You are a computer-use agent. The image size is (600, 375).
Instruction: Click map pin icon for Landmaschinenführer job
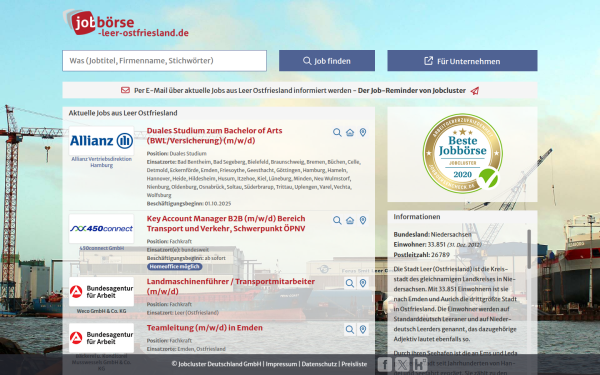pos(363,283)
